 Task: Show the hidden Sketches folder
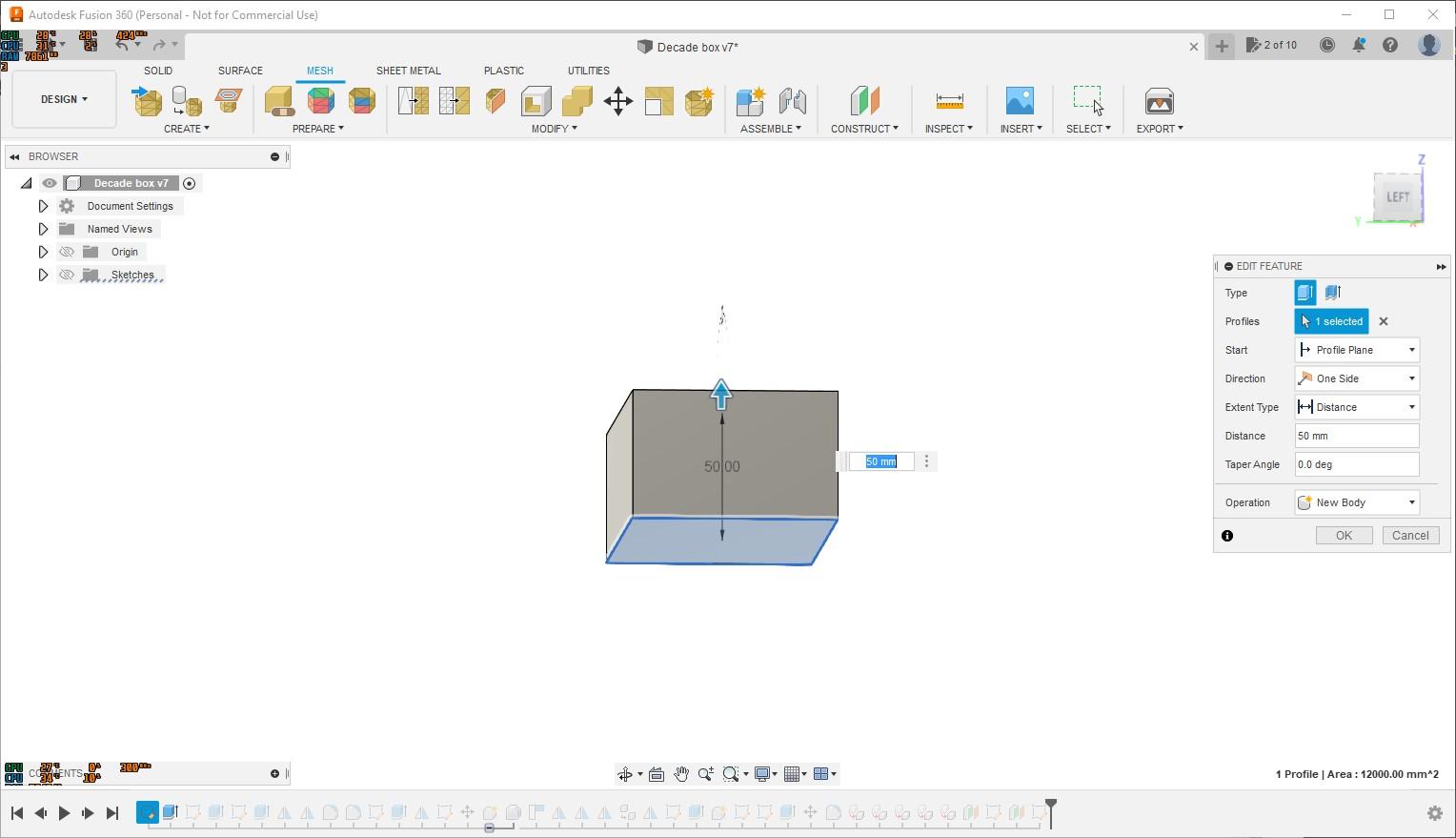coord(67,275)
